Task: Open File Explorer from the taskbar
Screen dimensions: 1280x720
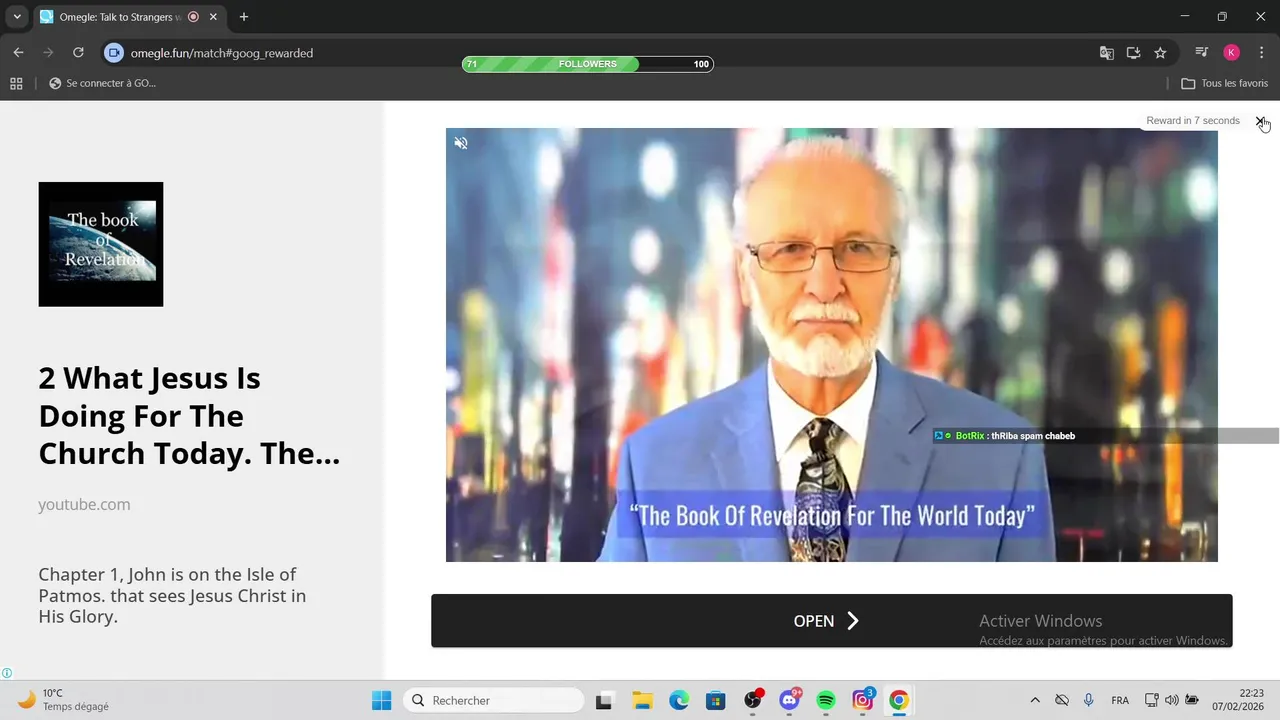Action: coord(641,700)
